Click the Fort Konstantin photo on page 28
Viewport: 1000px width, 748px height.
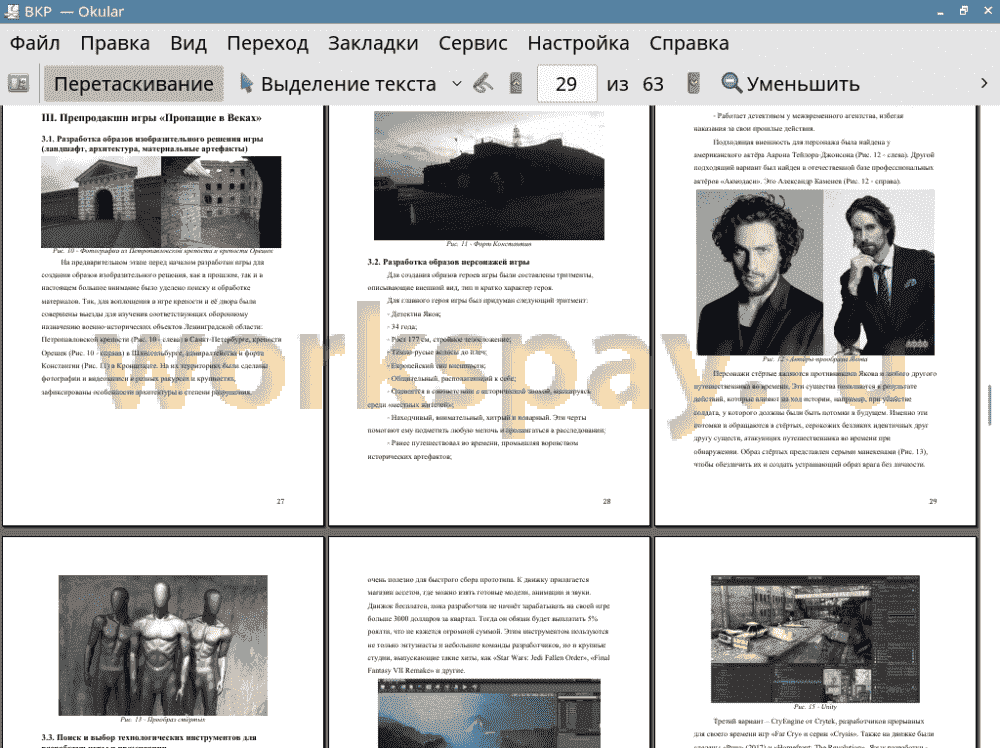(x=489, y=175)
